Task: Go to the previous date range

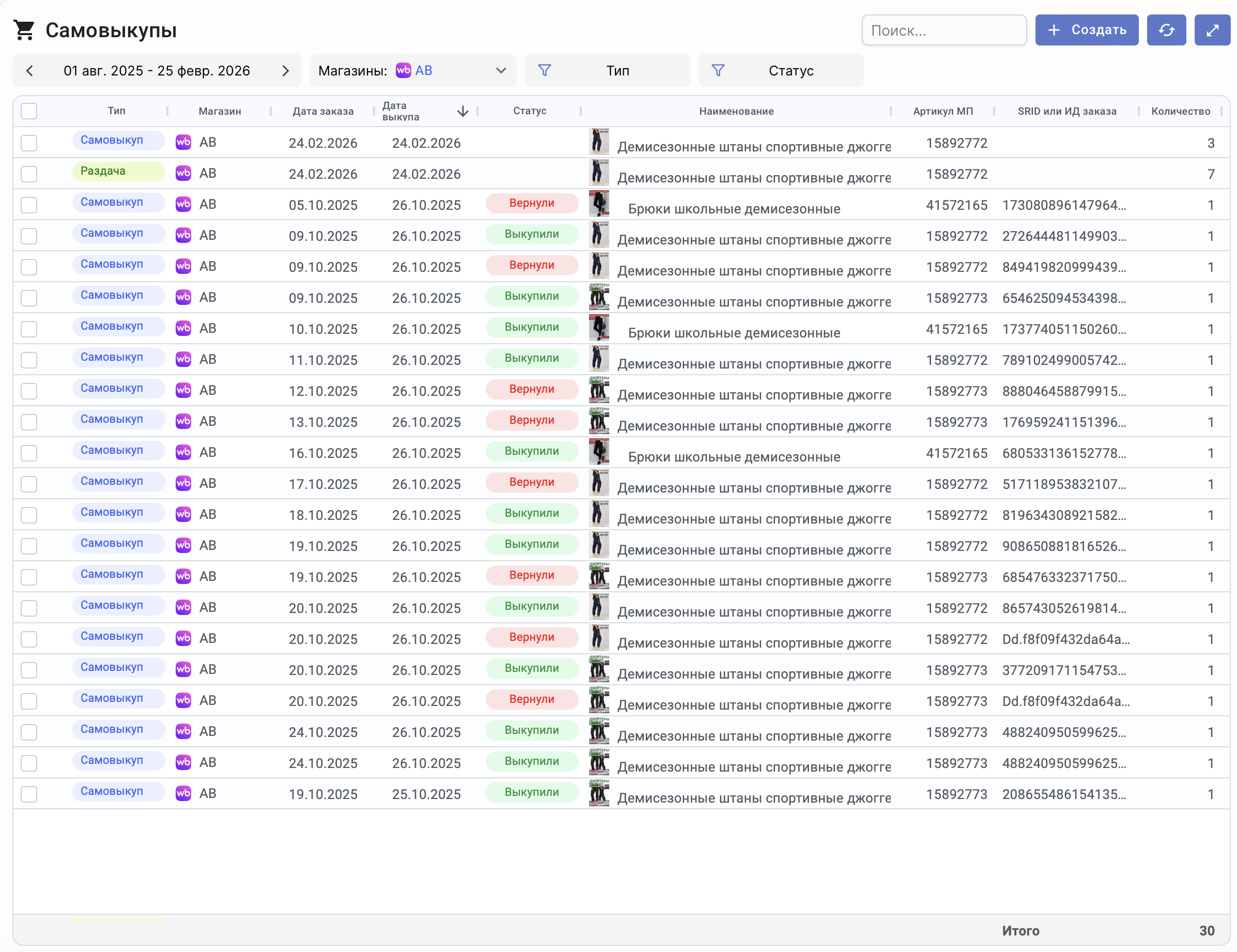Action: tap(30, 71)
